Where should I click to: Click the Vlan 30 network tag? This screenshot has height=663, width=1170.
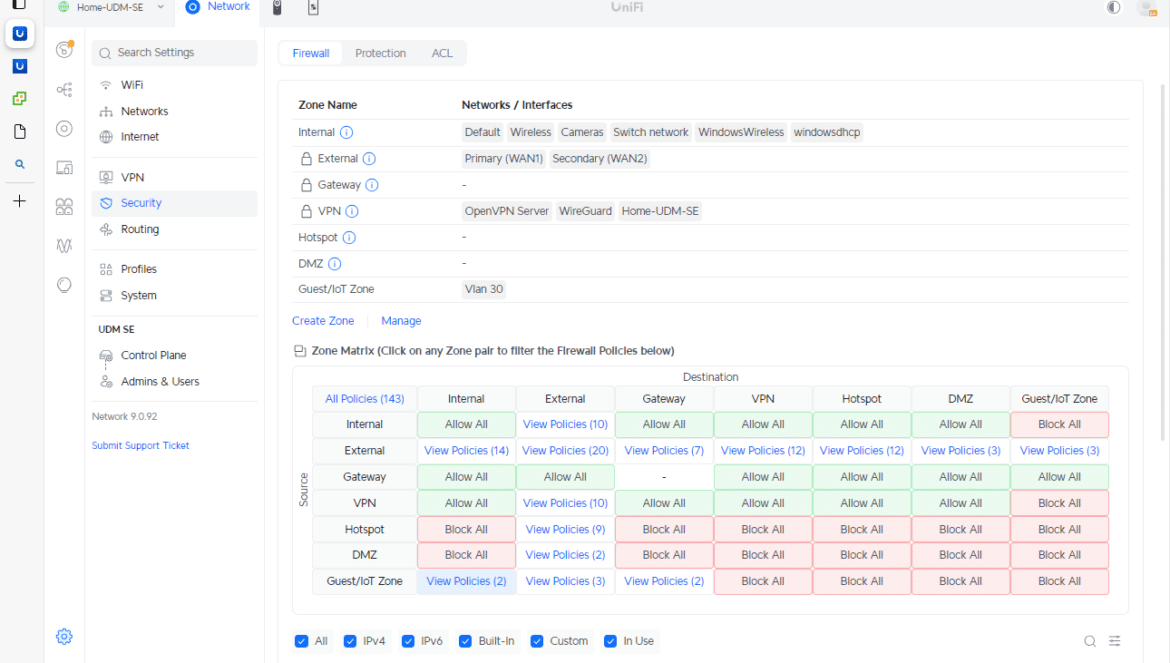coord(484,289)
